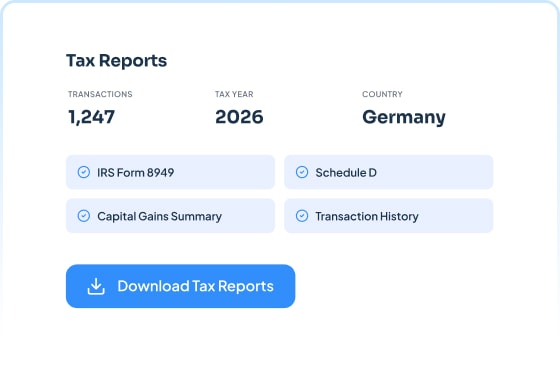Click the TRANSACTIONS label

point(100,94)
